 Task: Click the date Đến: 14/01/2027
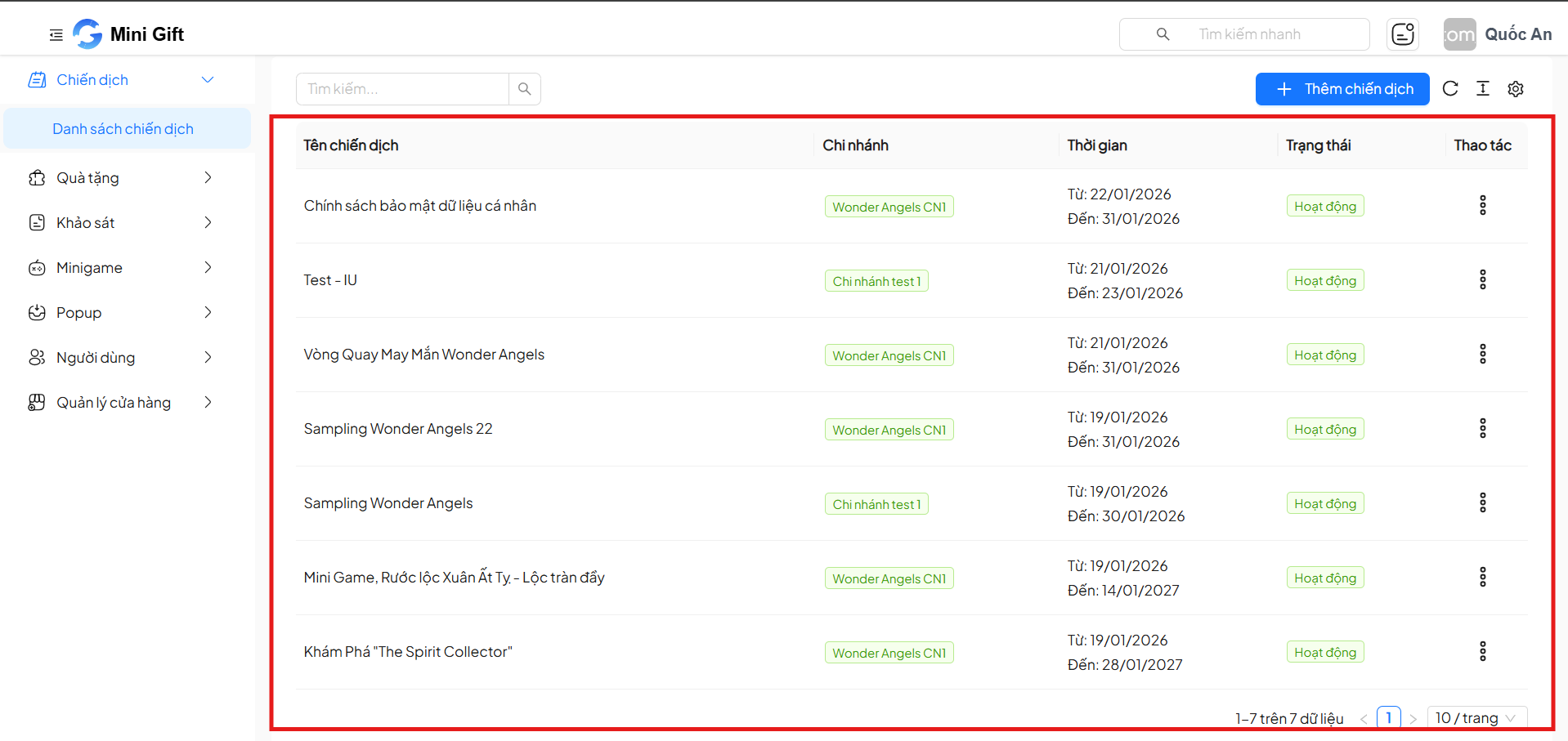[x=1123, y=591]
